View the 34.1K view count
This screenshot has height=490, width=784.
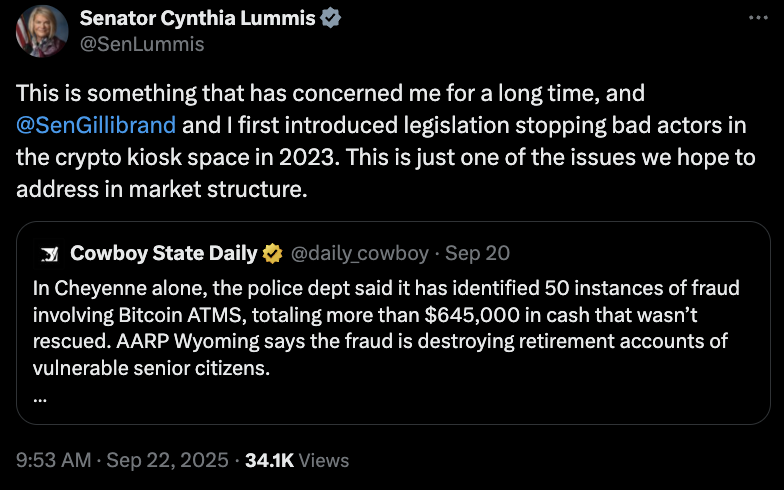tap(269, 460)
